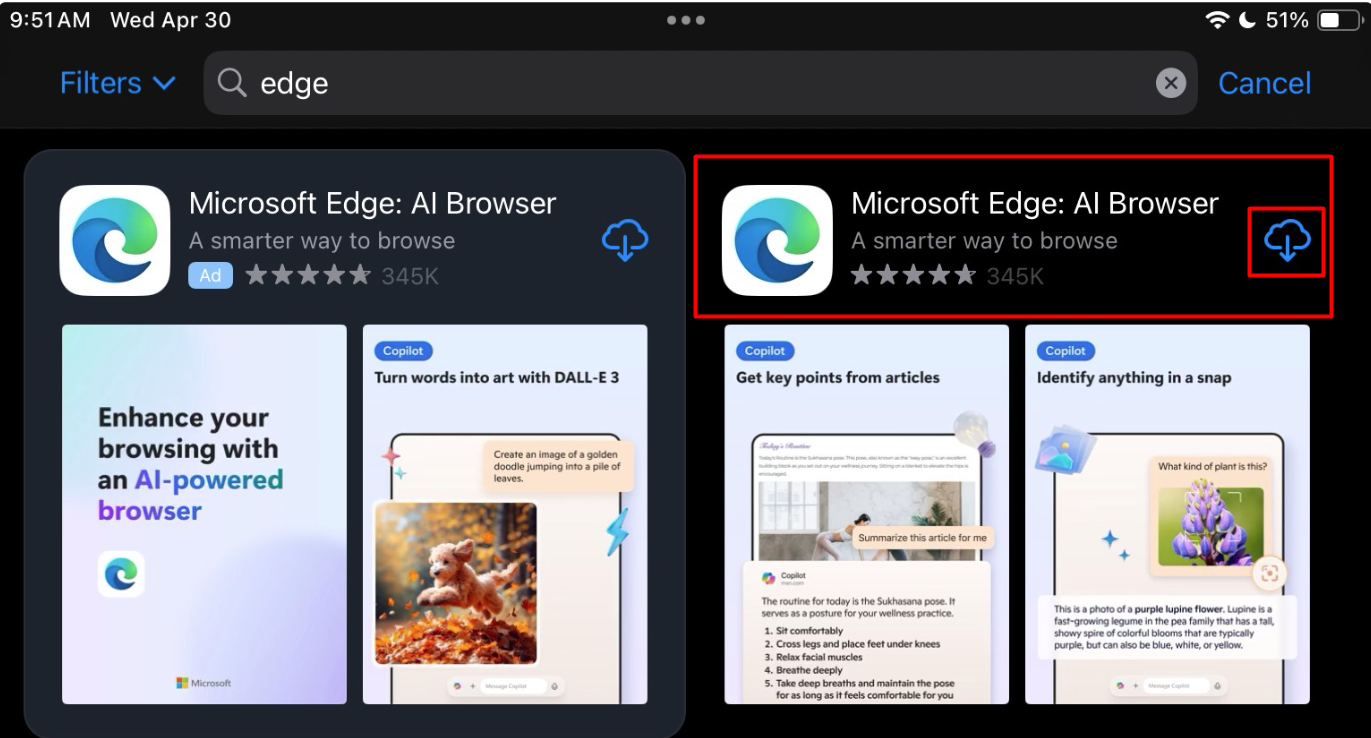
Task: Tap the Ad badge on the sponsored listing
Action: tap(210, 275)
